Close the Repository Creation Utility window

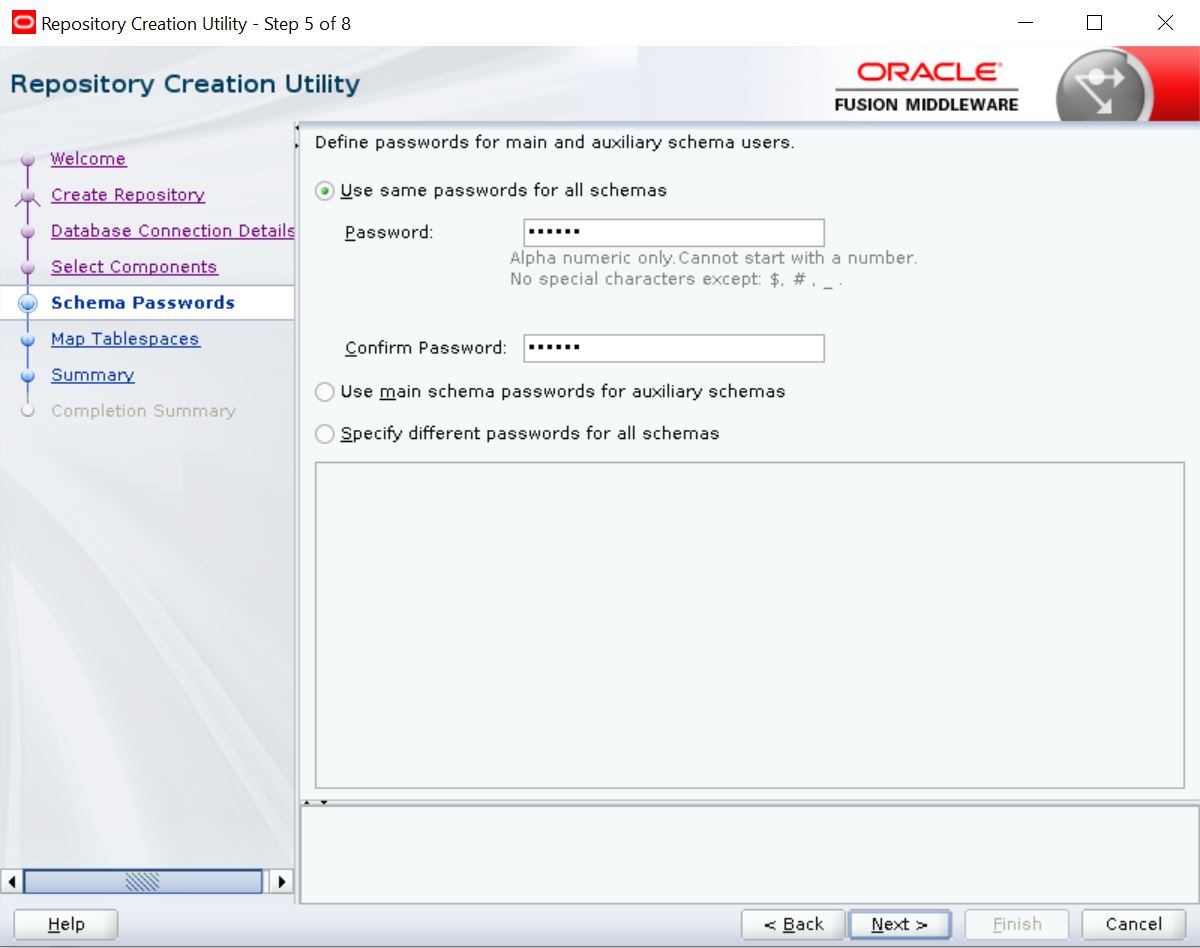click(1165, 22)
